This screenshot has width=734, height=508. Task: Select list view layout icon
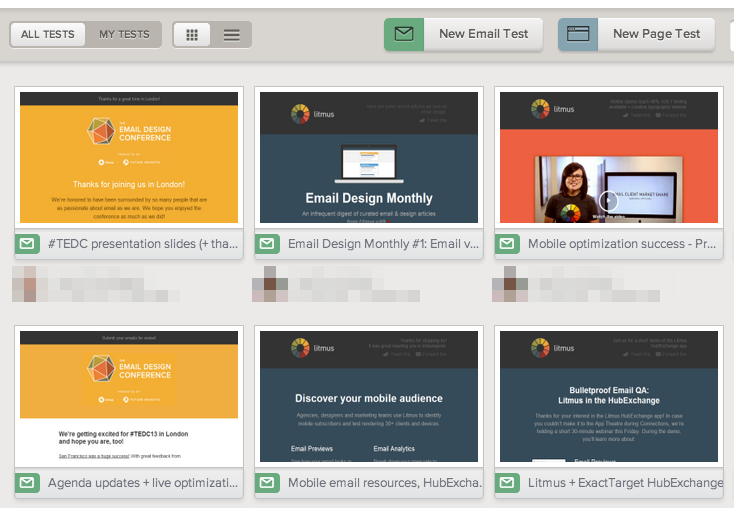coord(231,35)
